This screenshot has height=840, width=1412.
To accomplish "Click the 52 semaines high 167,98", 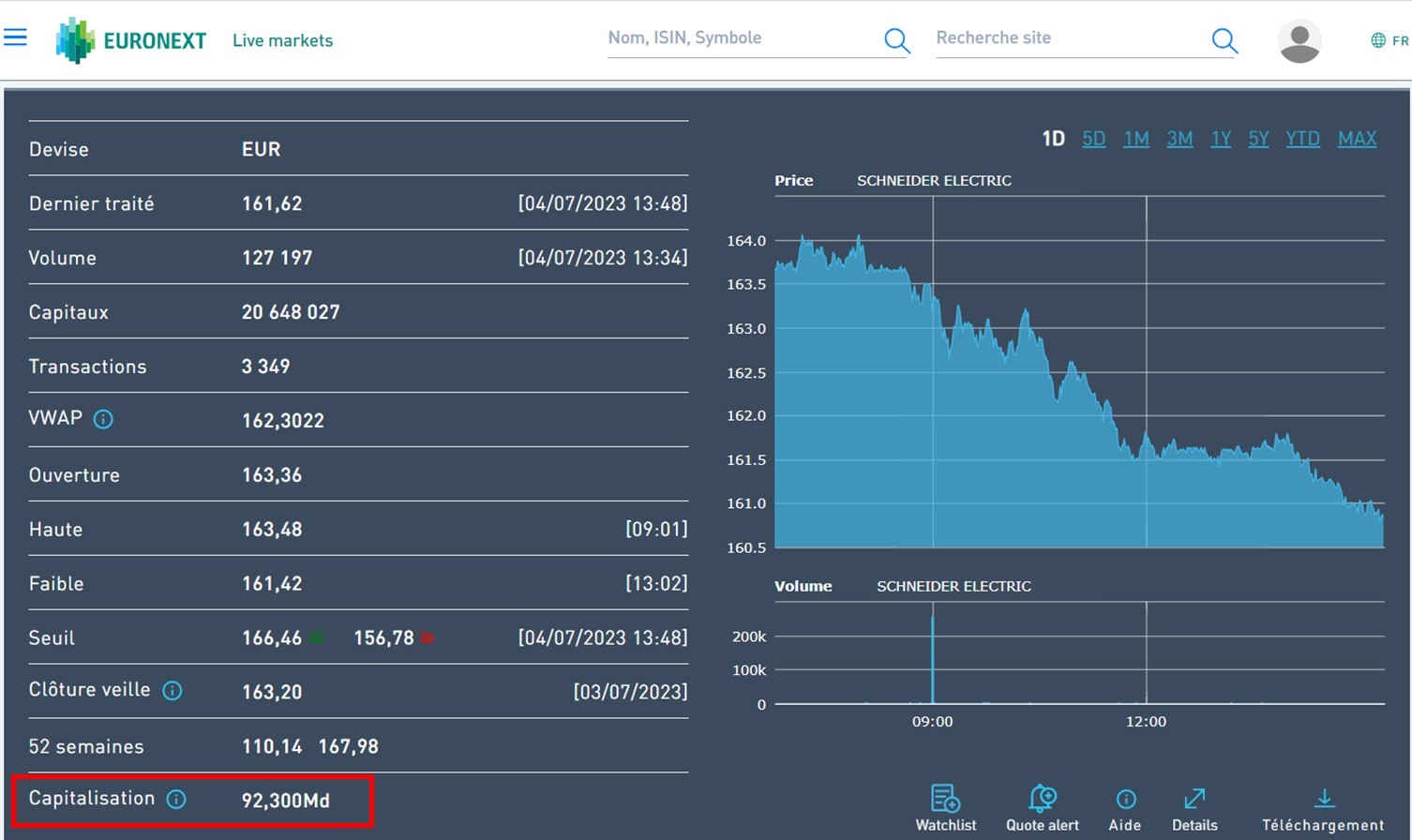I will coord(348,747).
